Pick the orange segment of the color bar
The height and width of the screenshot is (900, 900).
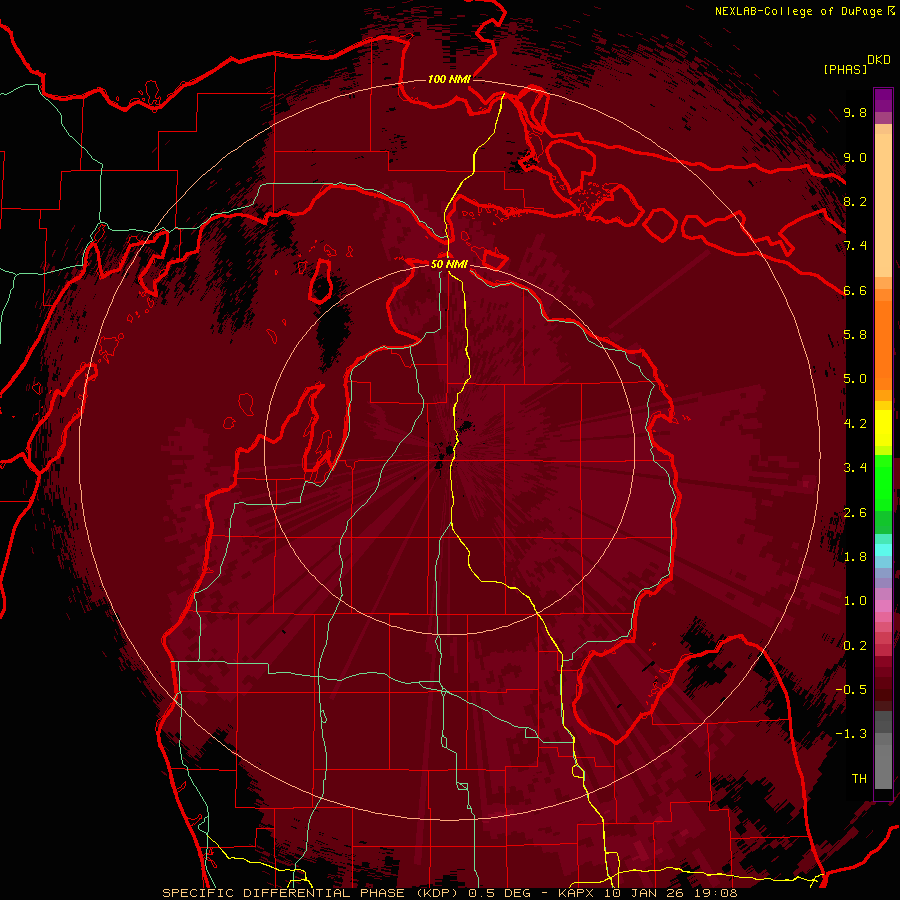(883, 346)
